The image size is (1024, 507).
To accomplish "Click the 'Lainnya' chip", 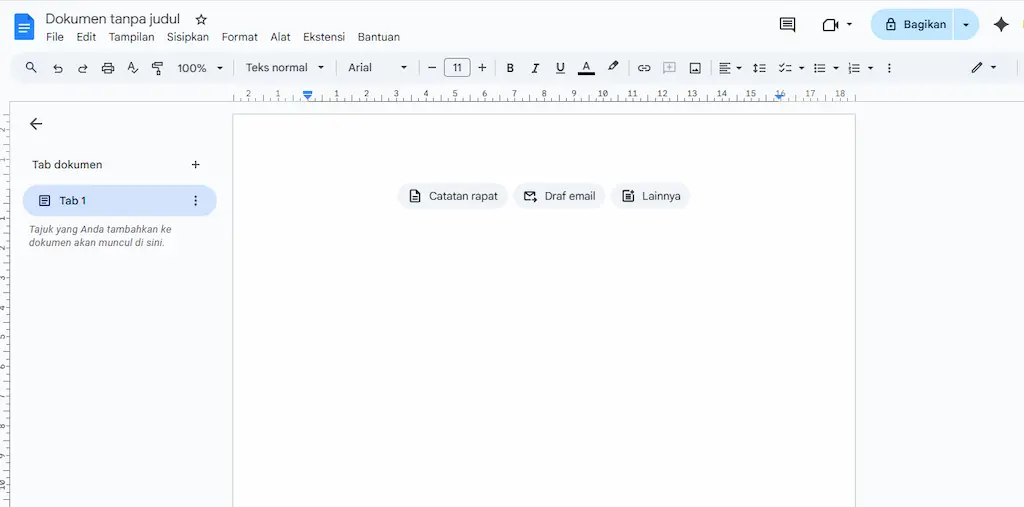I will tap(650, 196).
